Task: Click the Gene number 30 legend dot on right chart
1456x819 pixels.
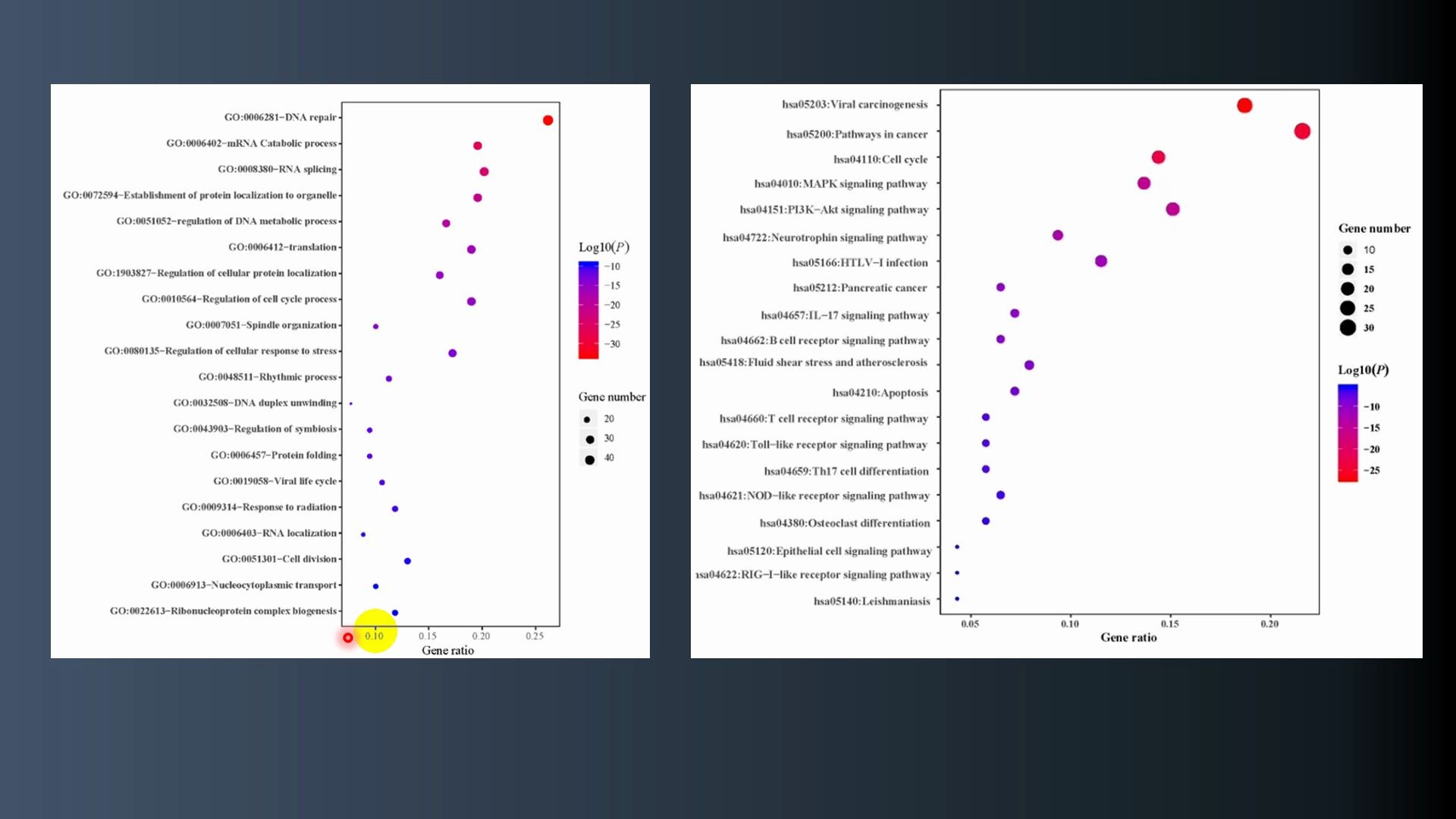Action: pyautogui.click(x=1348, y=328)
